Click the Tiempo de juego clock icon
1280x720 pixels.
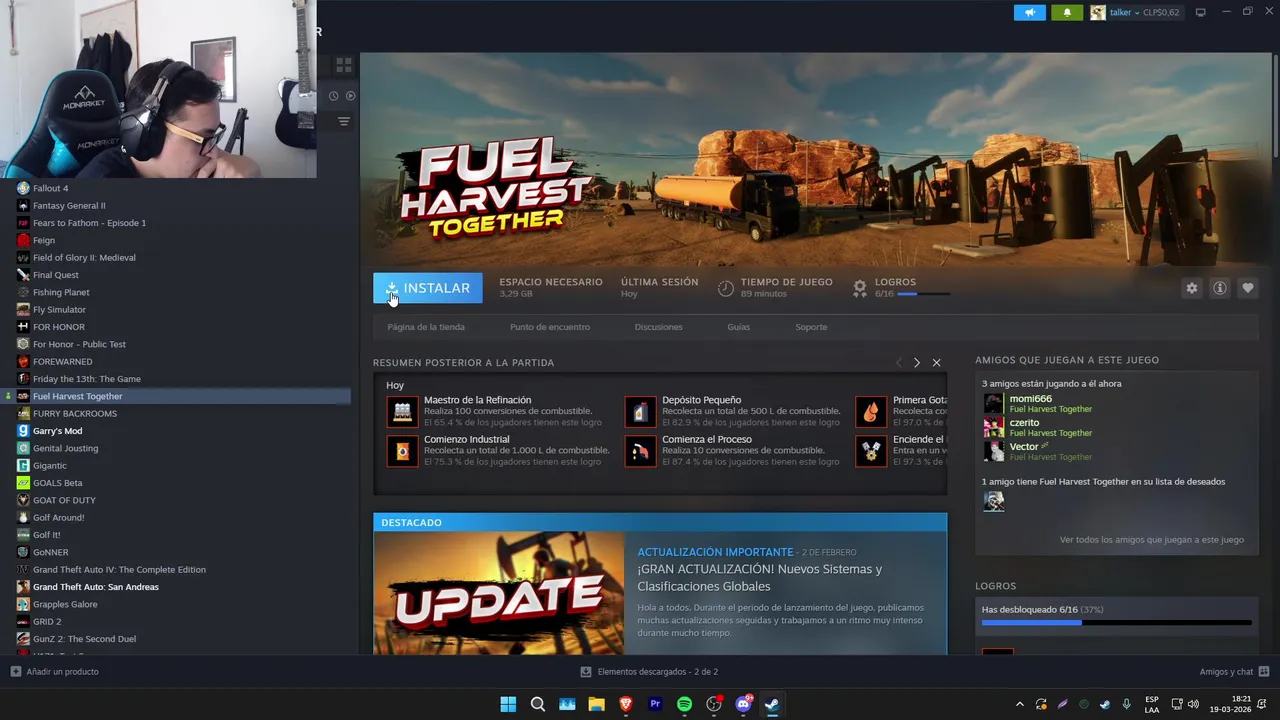[x=726, y=288]
